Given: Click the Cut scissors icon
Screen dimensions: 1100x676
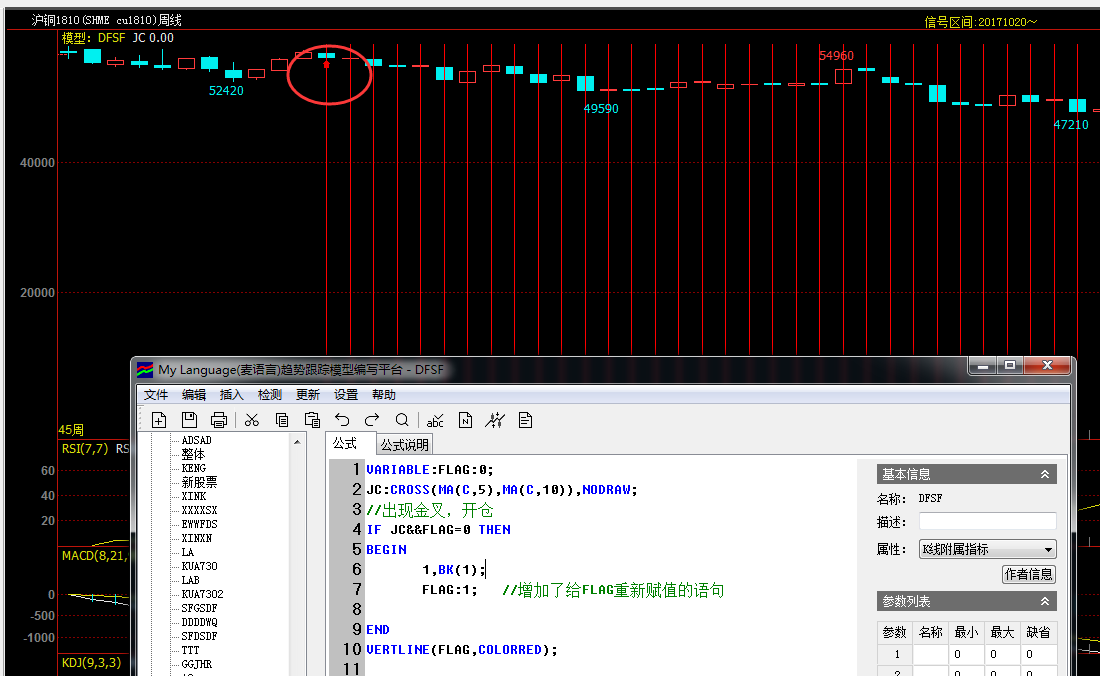Looking at the screenshot, I should pyautogui.click(x=252, y=420).
